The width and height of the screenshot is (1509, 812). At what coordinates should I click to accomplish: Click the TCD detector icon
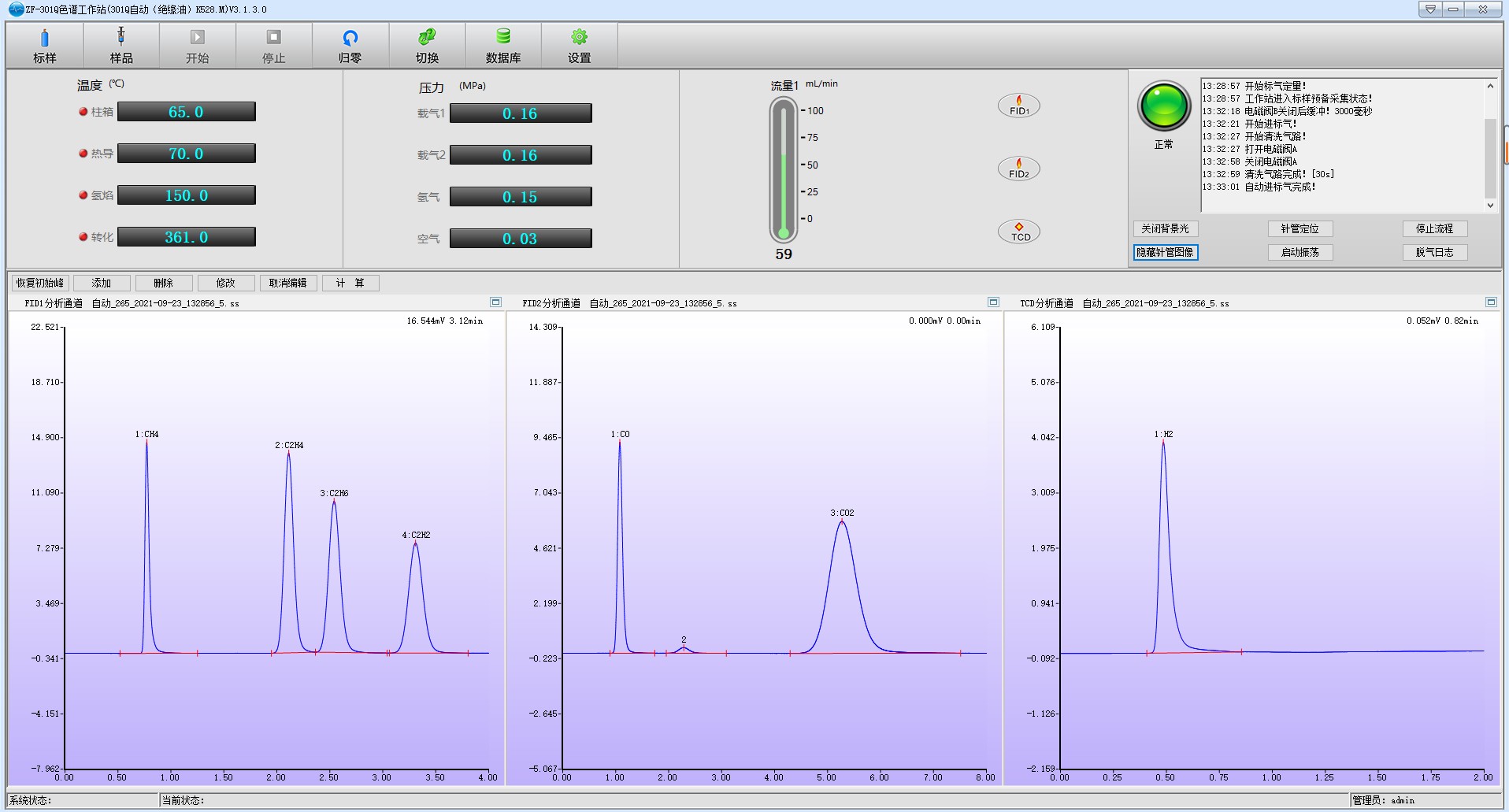point(1019,232)
